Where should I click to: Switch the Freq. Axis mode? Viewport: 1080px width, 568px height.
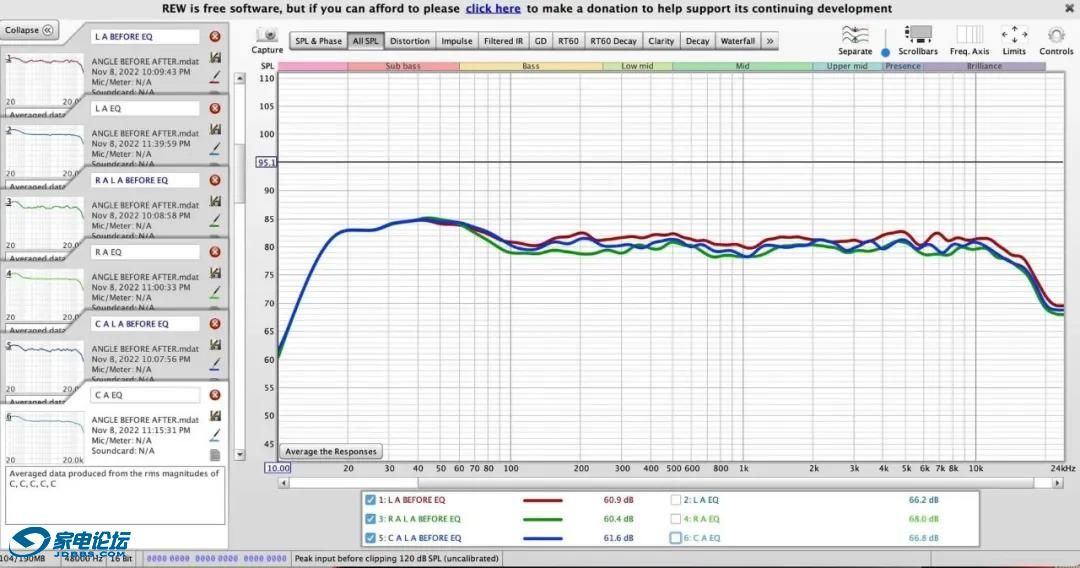969,41
